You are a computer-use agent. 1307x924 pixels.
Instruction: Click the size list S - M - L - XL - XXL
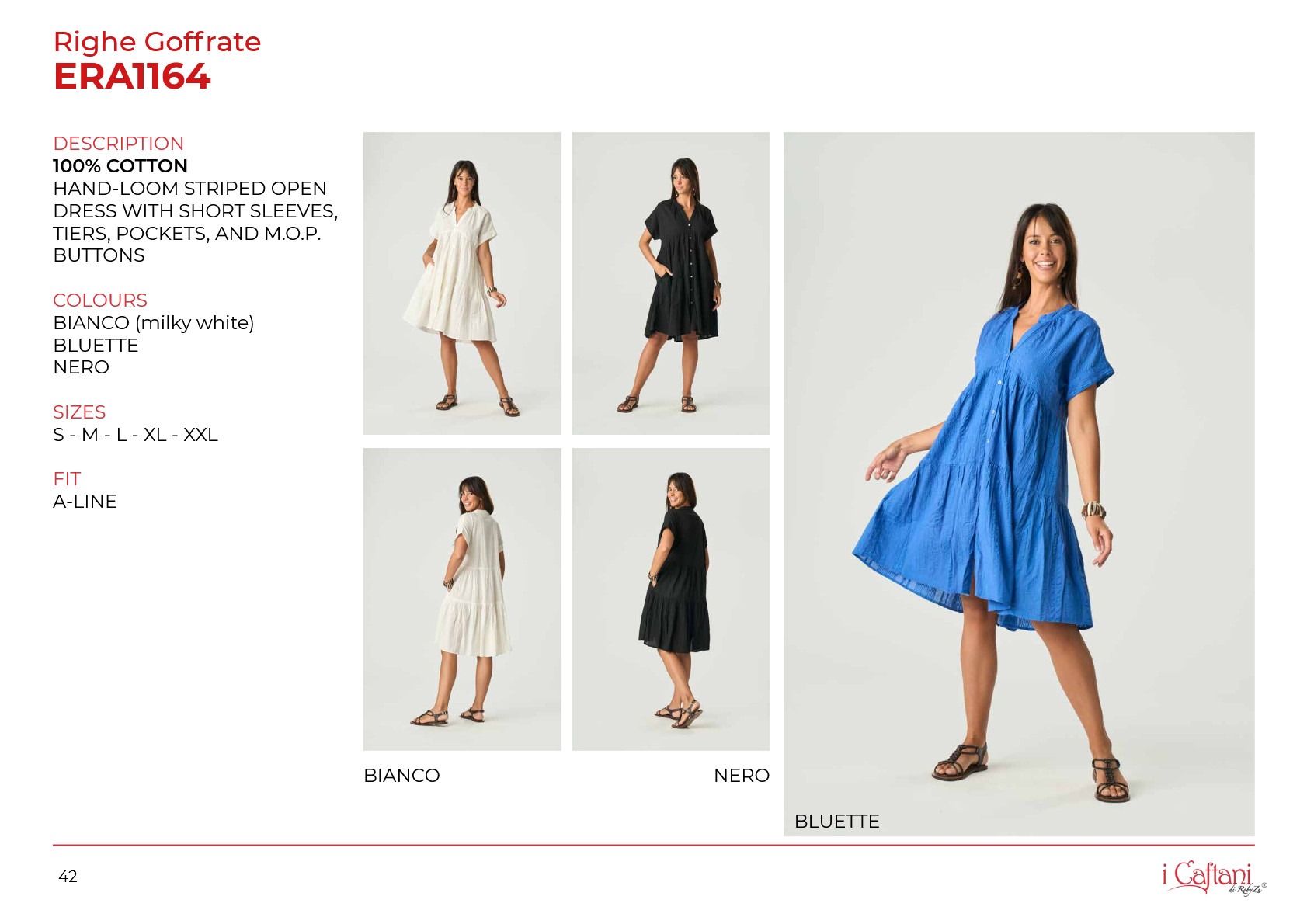tap(136, 435)
